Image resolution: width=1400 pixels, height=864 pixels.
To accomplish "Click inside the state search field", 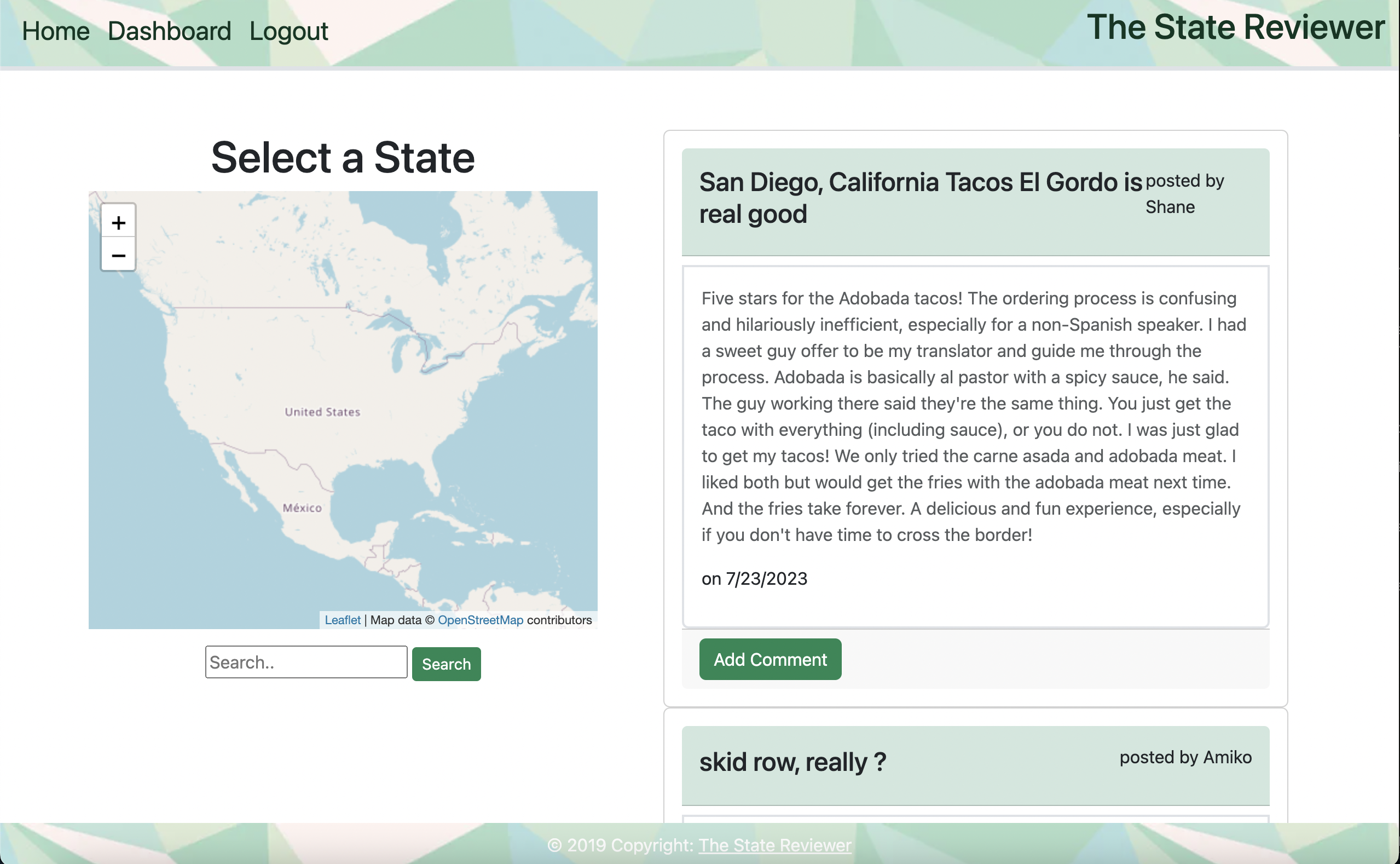I will (306, 661).
